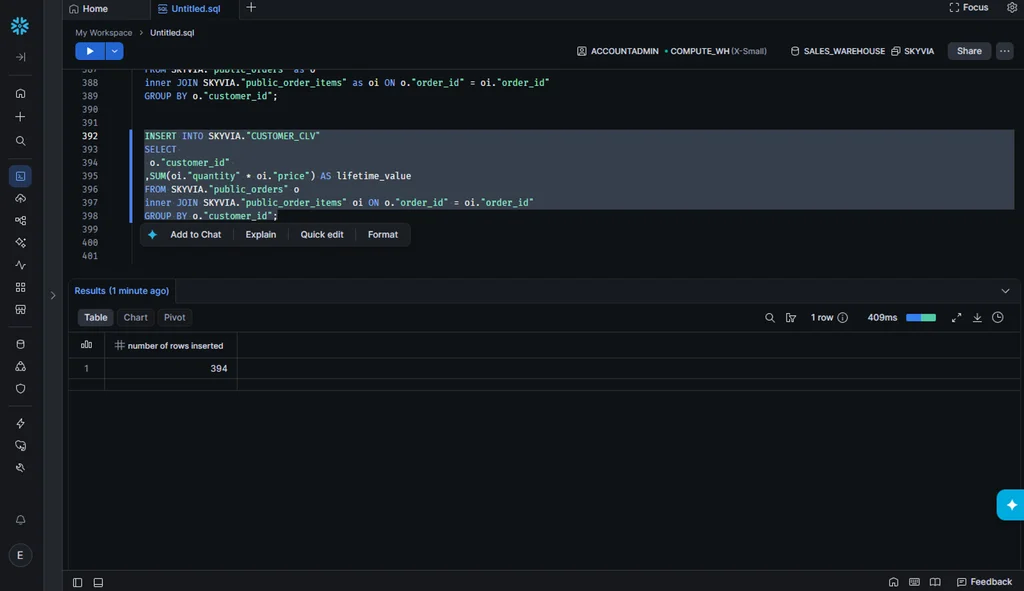Click Quick edit

(x=321, y=234)
